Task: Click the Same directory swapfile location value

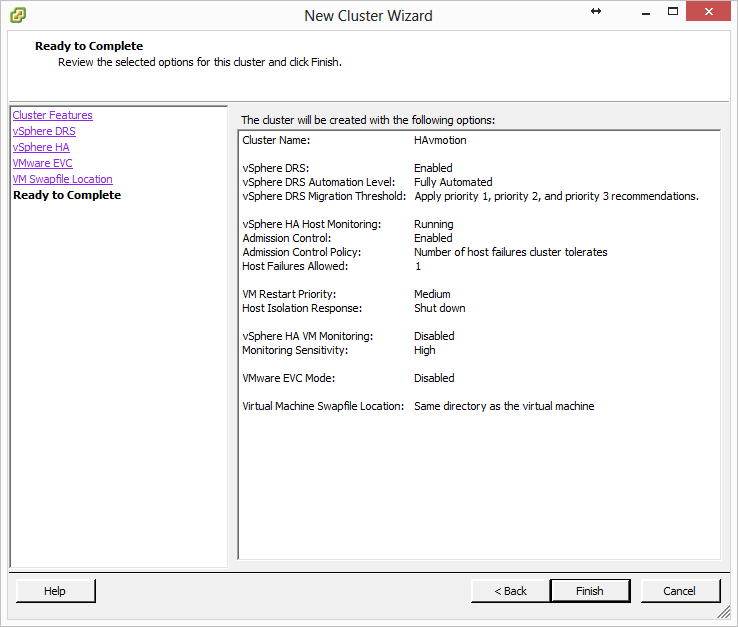Action: 504,406
